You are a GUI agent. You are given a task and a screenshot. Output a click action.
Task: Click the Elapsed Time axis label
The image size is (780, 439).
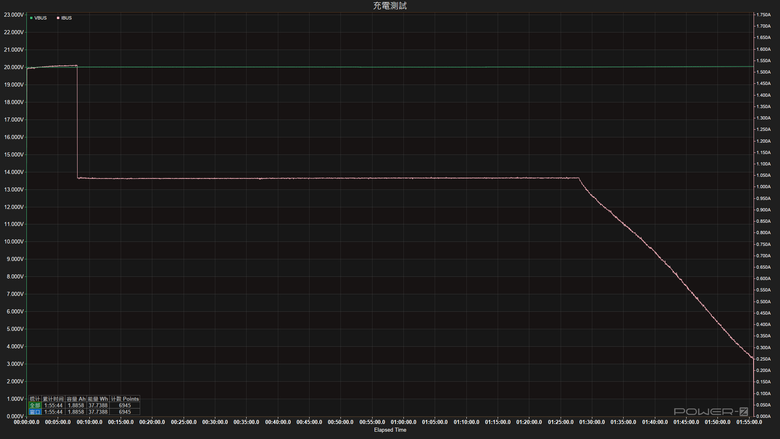pos(390,430)
